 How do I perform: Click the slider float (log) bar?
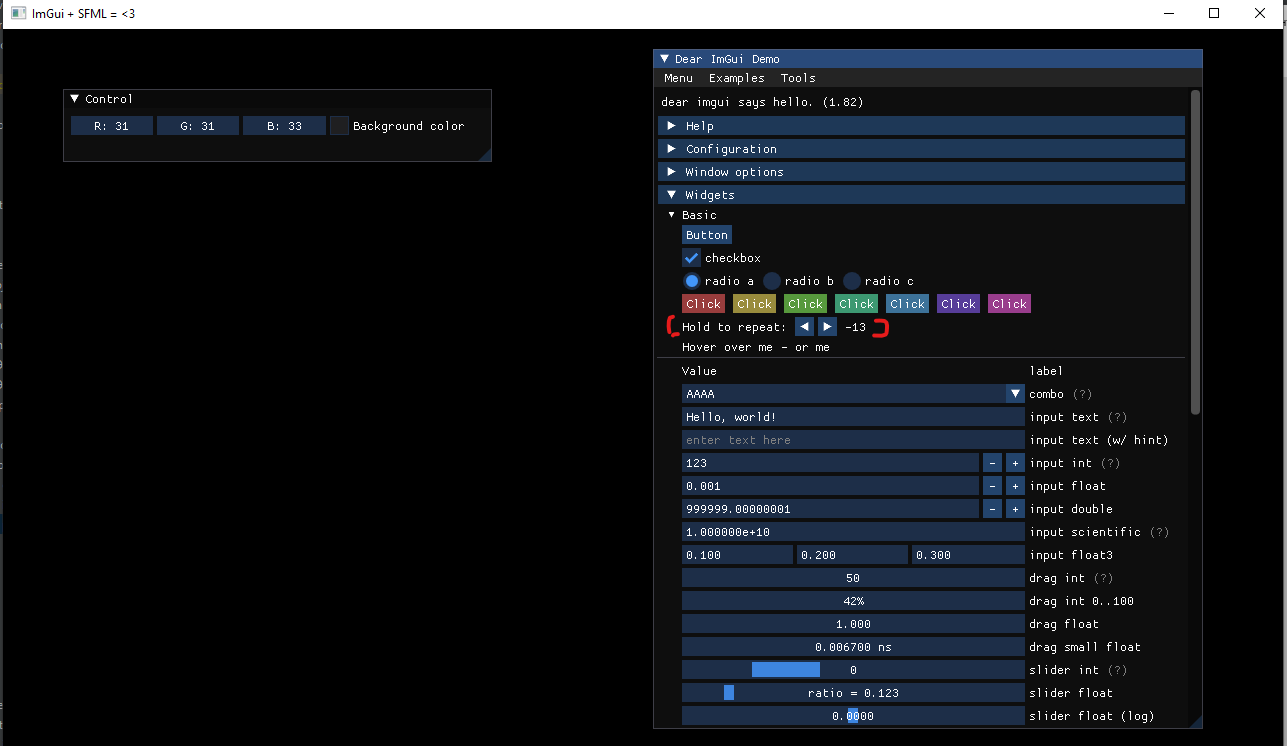(853, 716)
